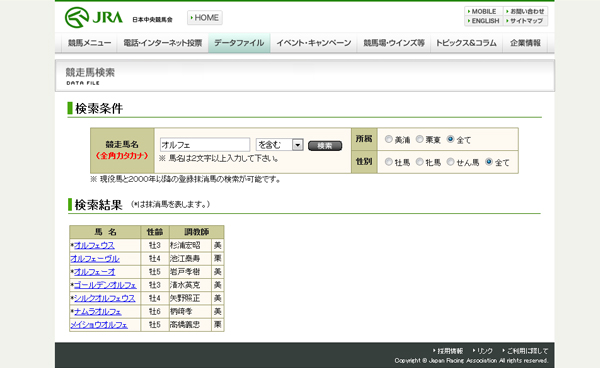Open ゴールデンオルフェ horse link
This screenshot has width=600, height=368.
point(105,285)
